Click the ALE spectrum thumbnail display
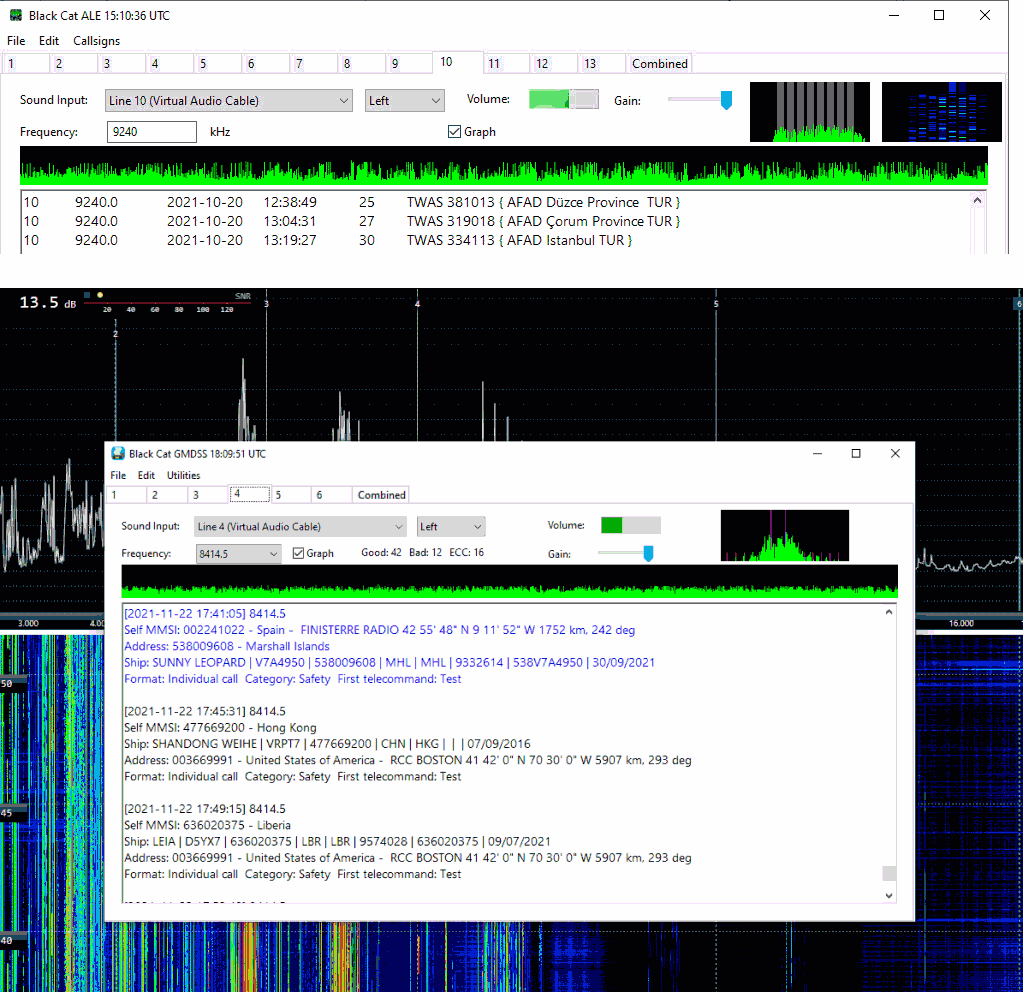Viewport: 1023px width, 992px height. pos(810,112)
